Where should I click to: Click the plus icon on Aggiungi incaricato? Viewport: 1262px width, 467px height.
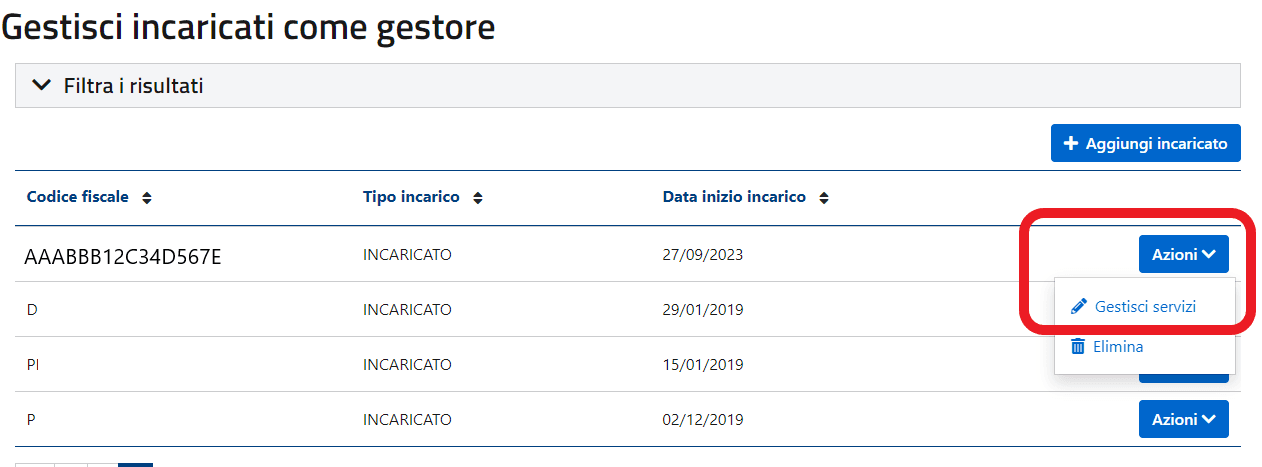(x=1071, y=144)
